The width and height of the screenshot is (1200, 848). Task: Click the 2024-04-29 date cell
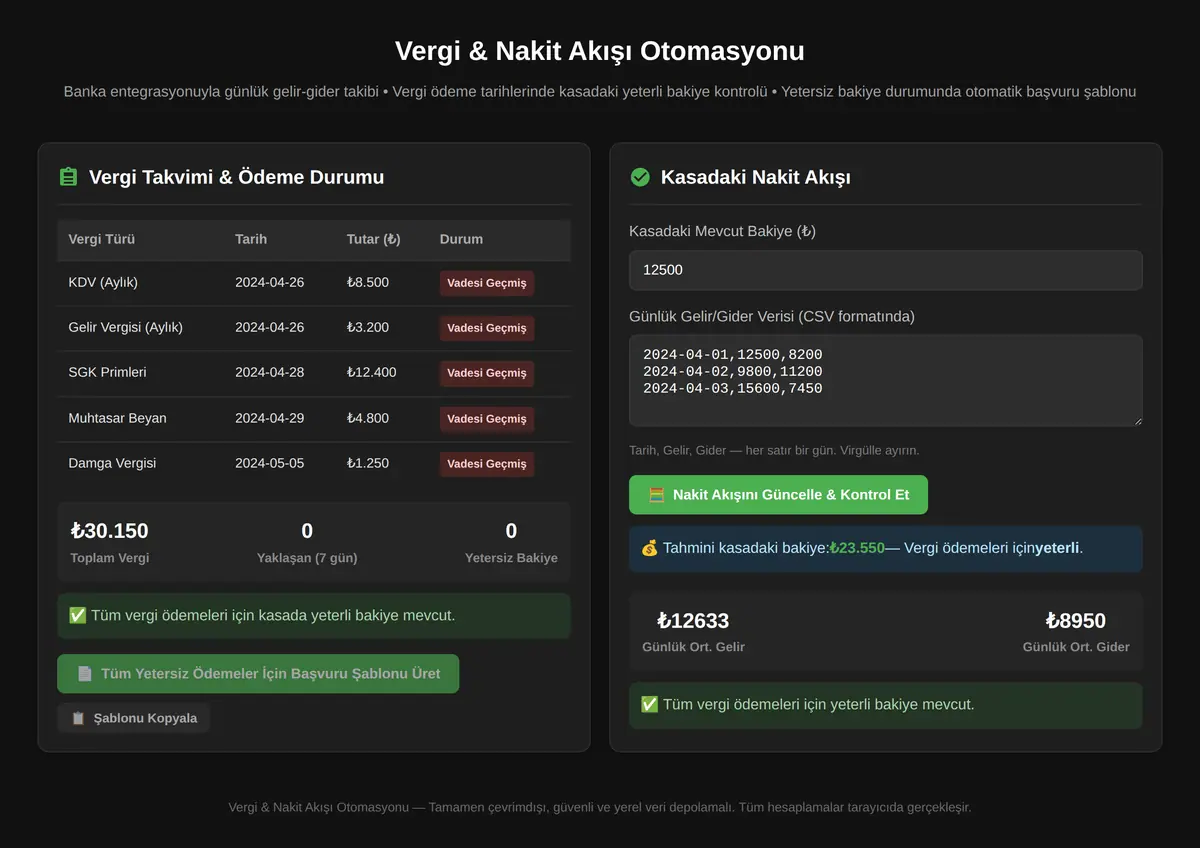[x=269, y=418]
